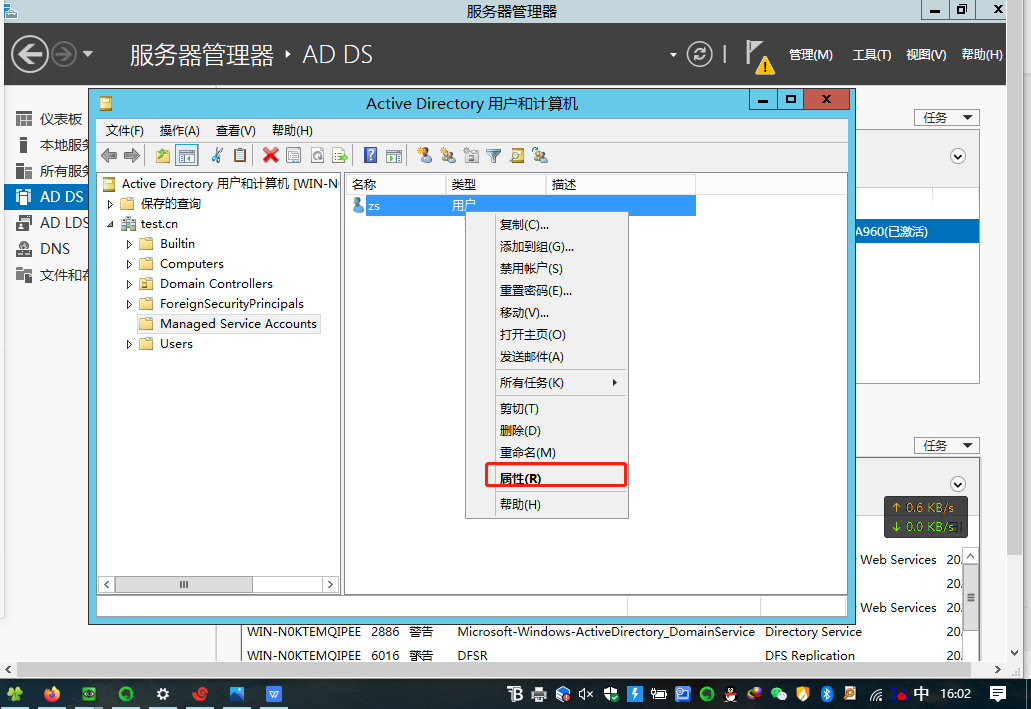The image size is (1031, 709).
Task: Click the 名称 column header
Action: pyautogui.click(x=396, y=185)
